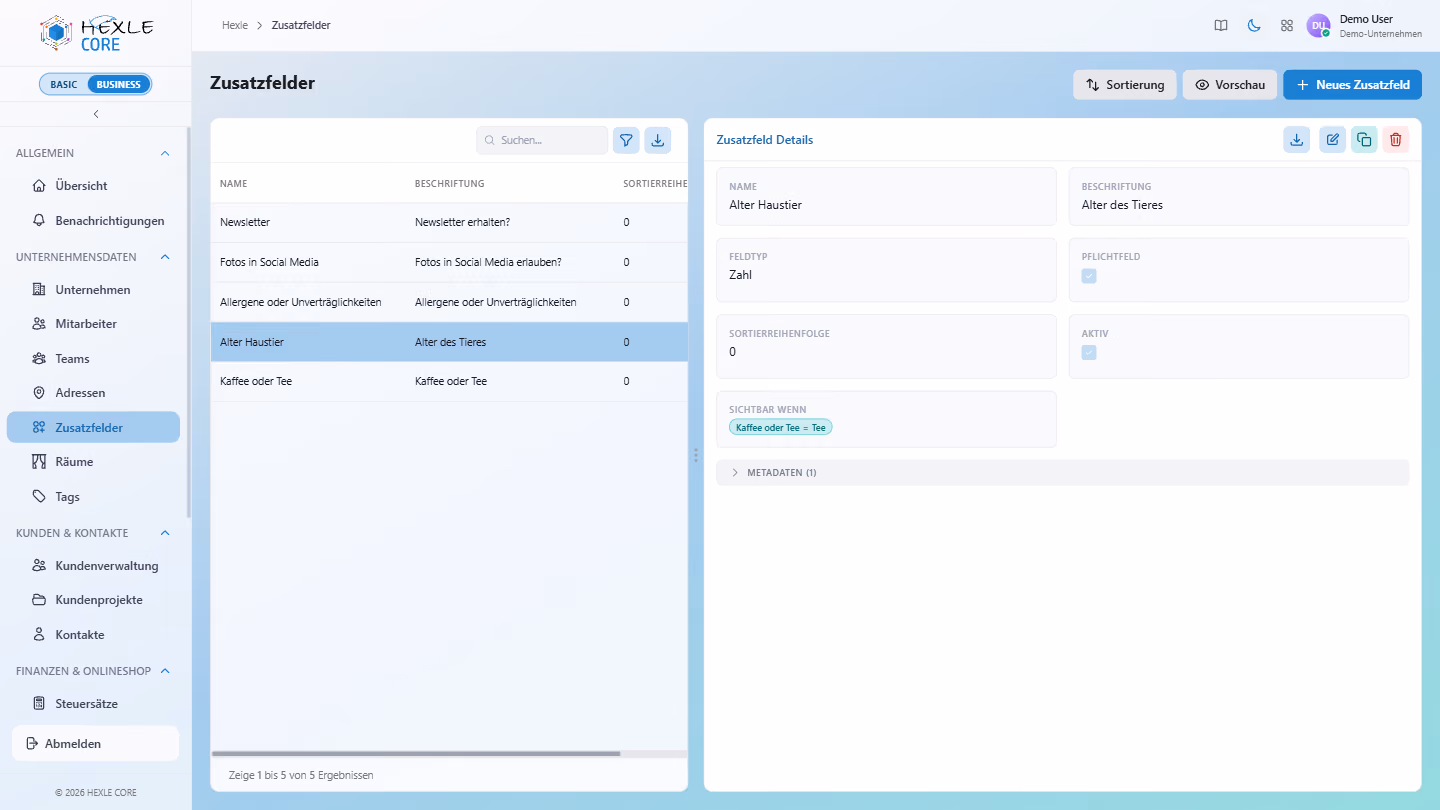Open Kontakte in sidebar
The height and width of the screenshot is (810, 1440).
coord(93,635)
